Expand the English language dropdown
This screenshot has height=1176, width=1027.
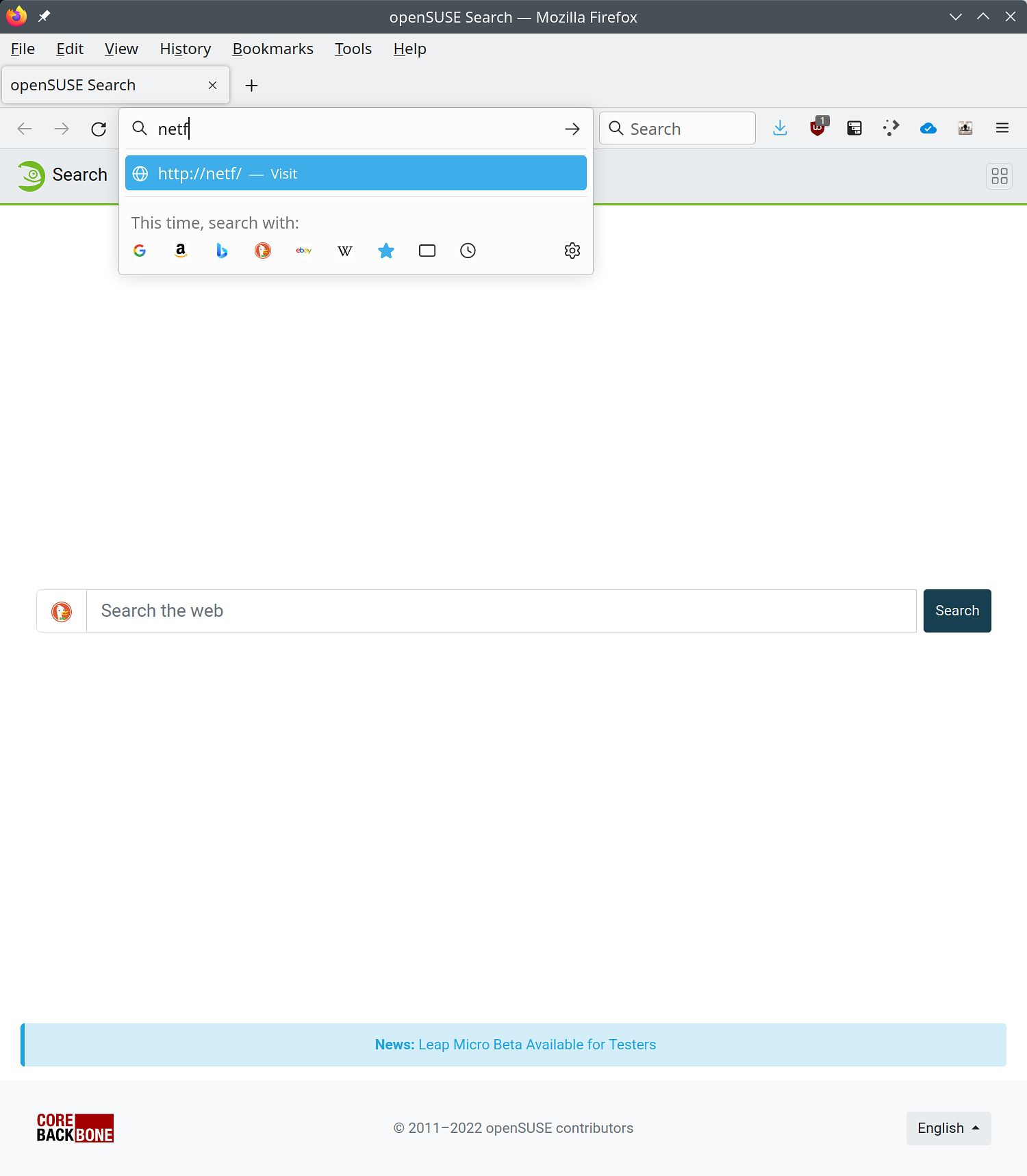pos(948,1128)
